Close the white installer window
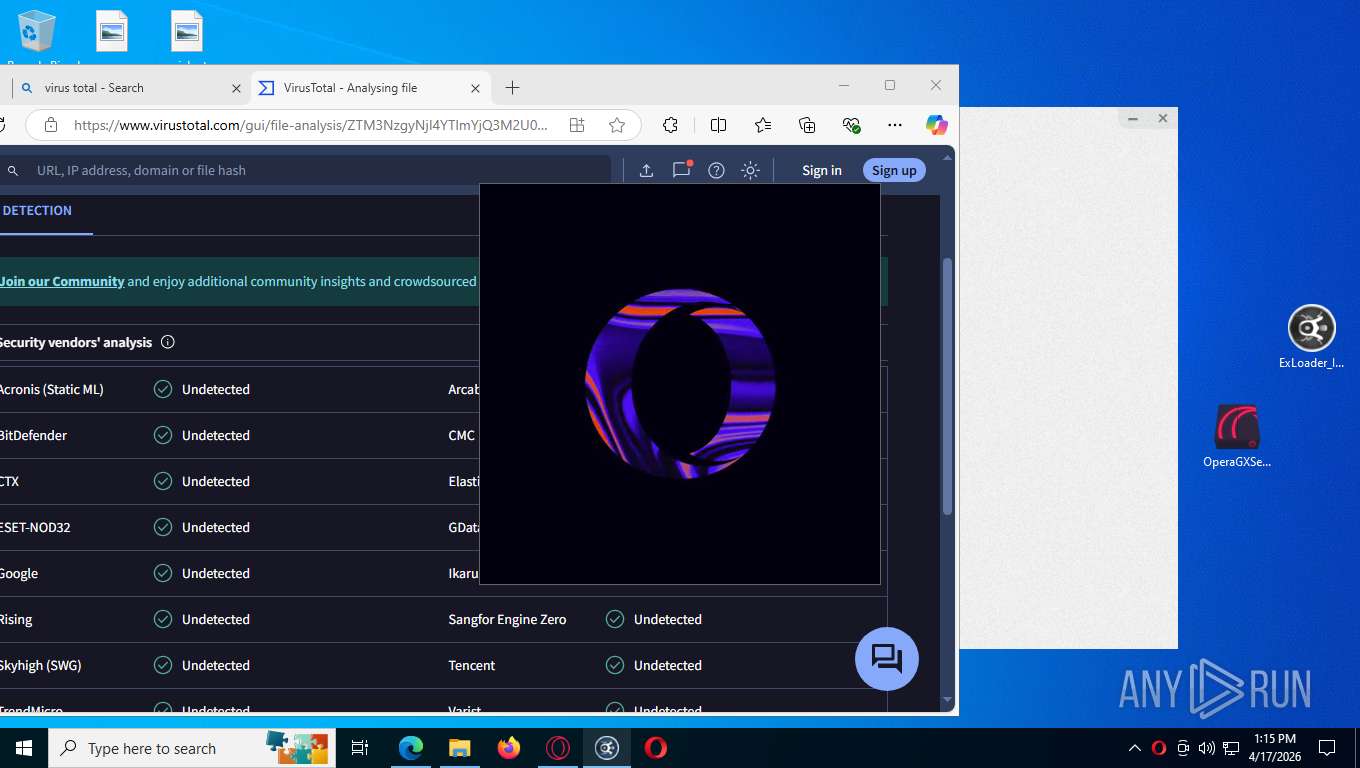 tap(1163, 118)
